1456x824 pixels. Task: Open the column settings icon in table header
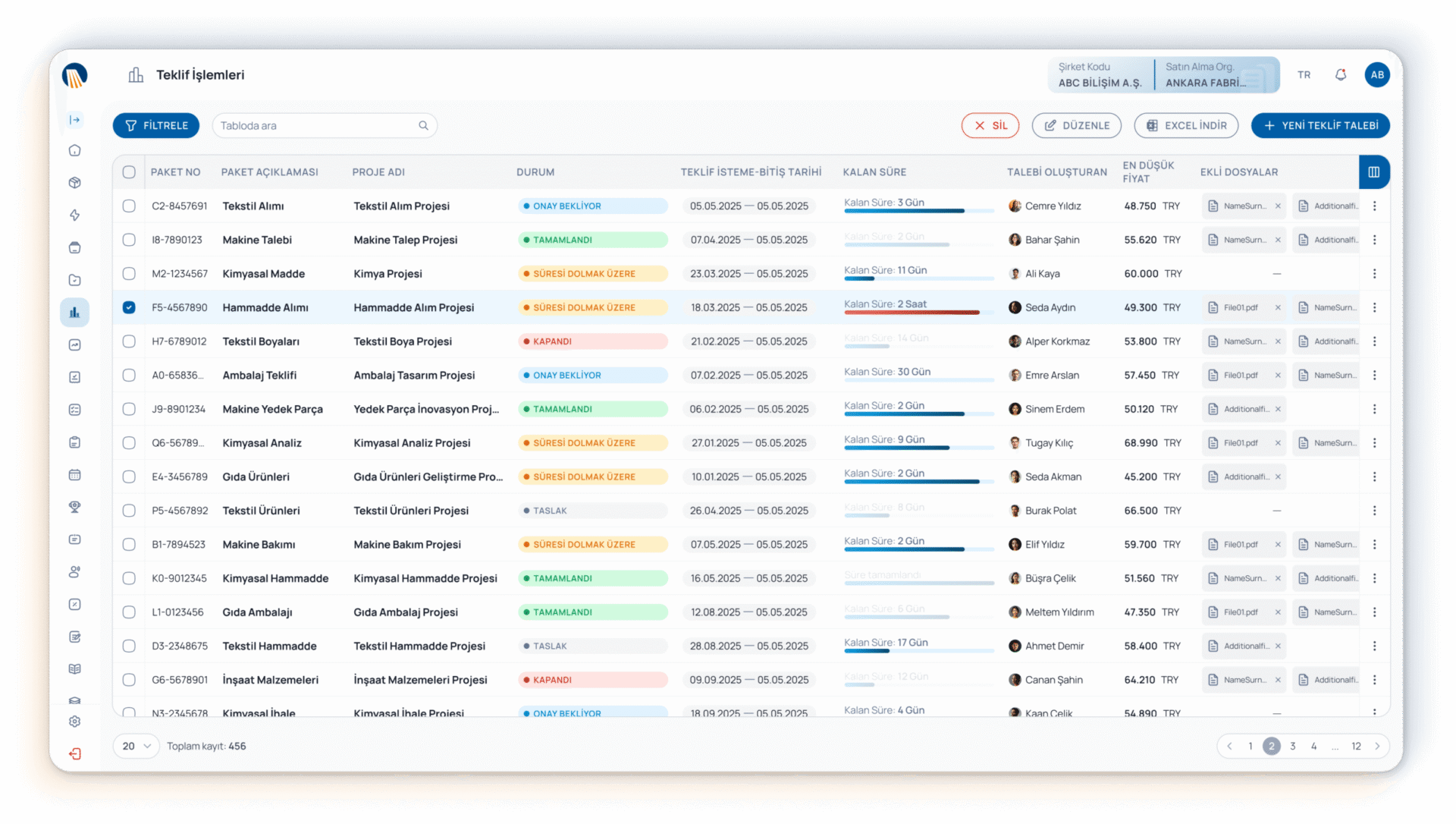tap(1374, 172)
